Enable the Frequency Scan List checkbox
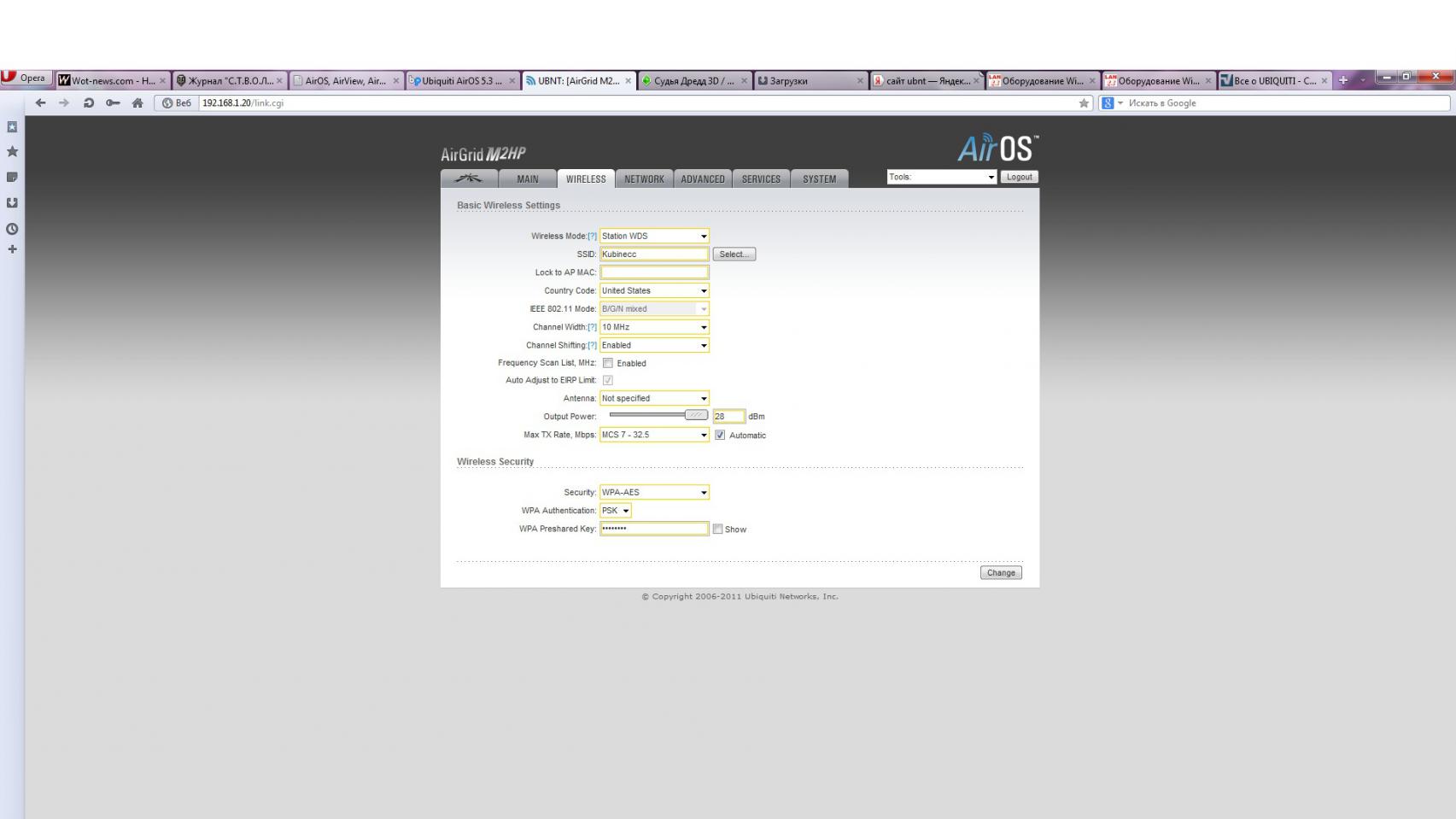Viewport: 1456px width, 819px height. pos(608,363)
